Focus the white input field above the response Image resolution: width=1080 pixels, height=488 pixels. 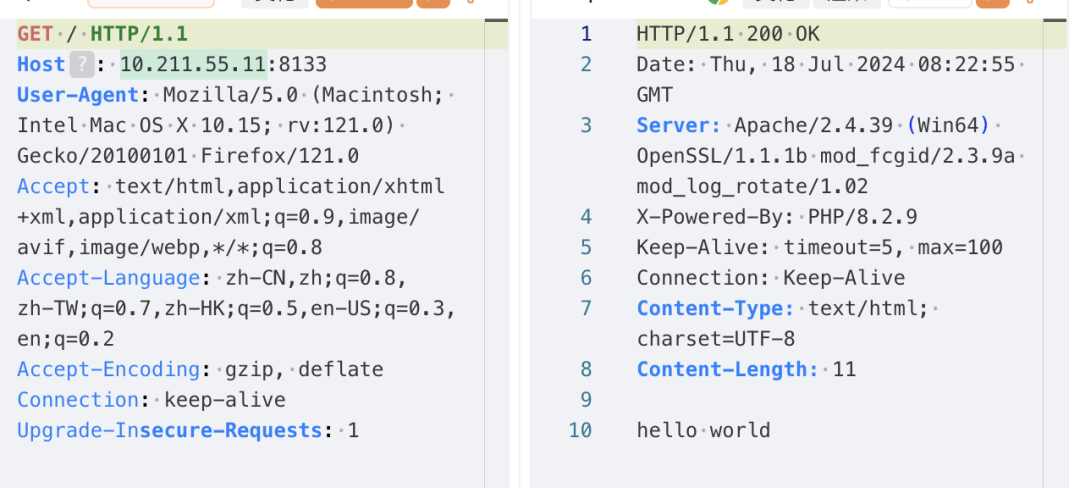[x=930, y=3]
